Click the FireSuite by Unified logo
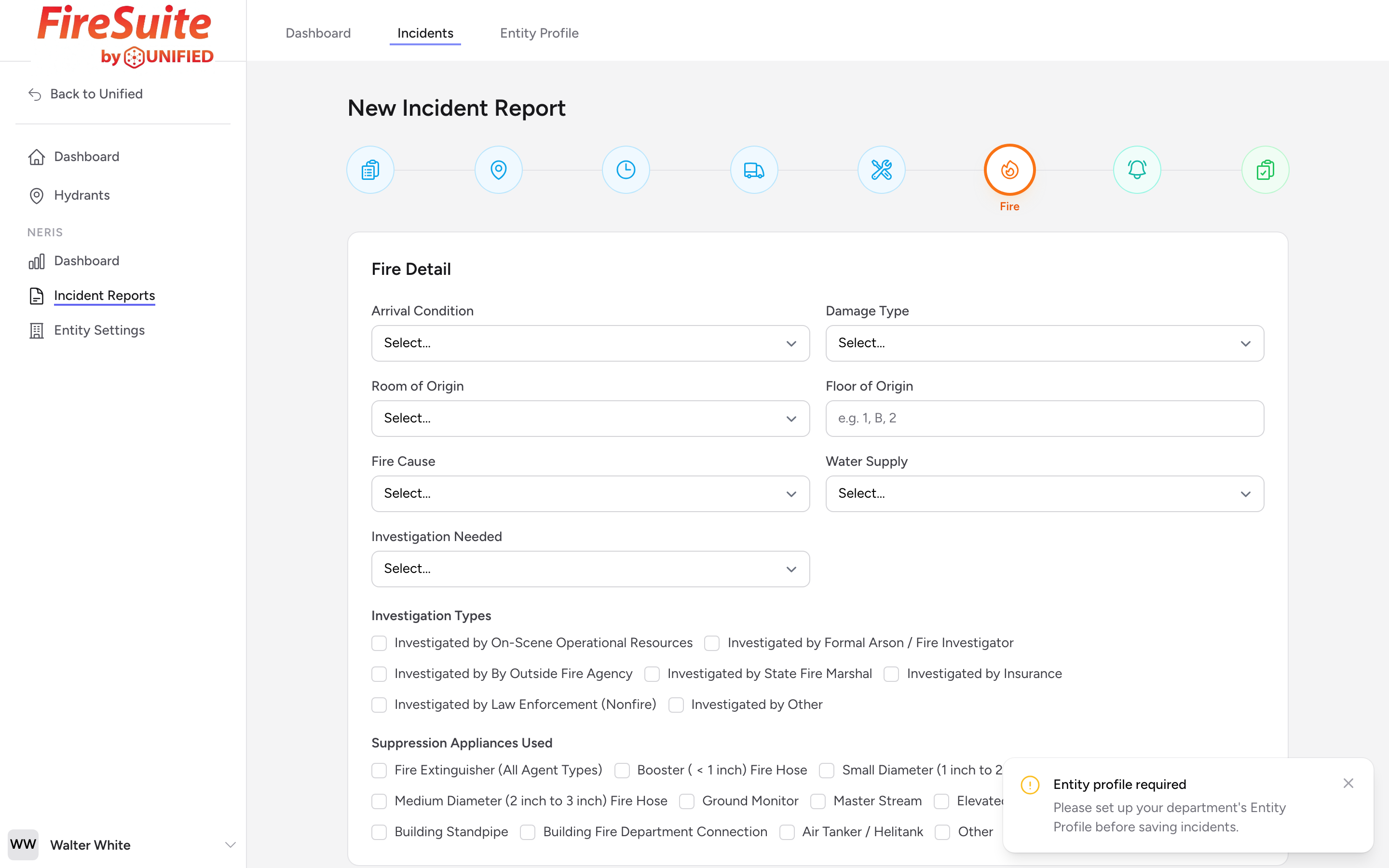Screen dimensions: 1389x868 (x=125, y=37)
